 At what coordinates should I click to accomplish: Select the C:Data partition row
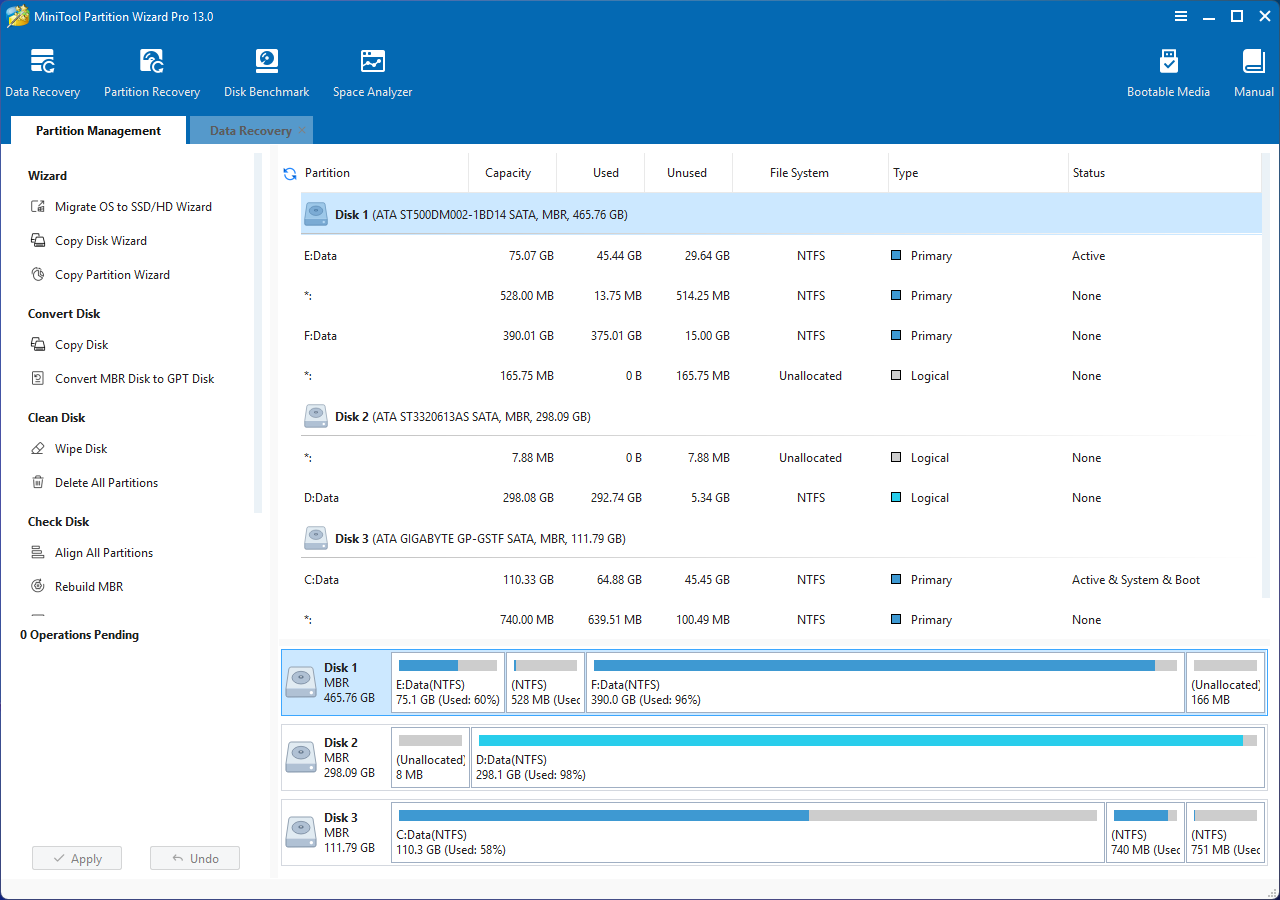click(780, 580)
